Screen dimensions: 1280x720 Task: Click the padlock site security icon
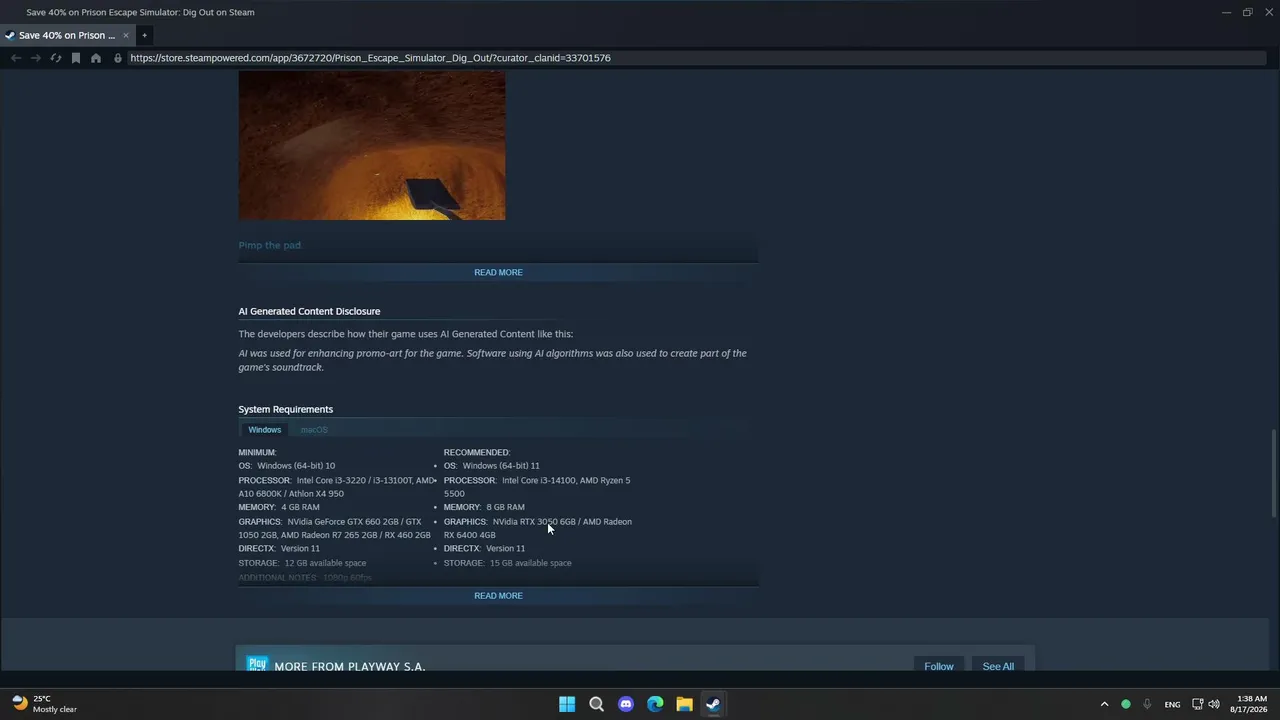(118, 58)
